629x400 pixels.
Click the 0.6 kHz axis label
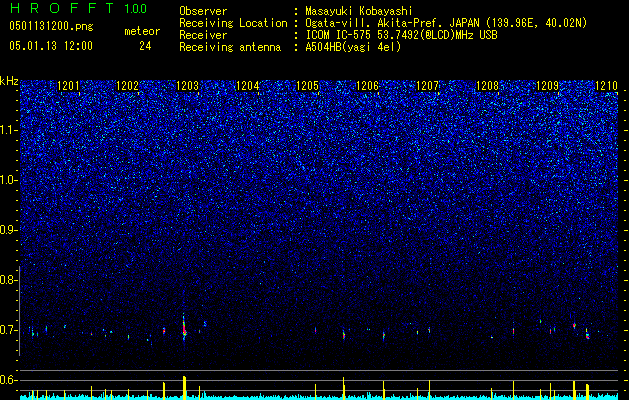9,380
